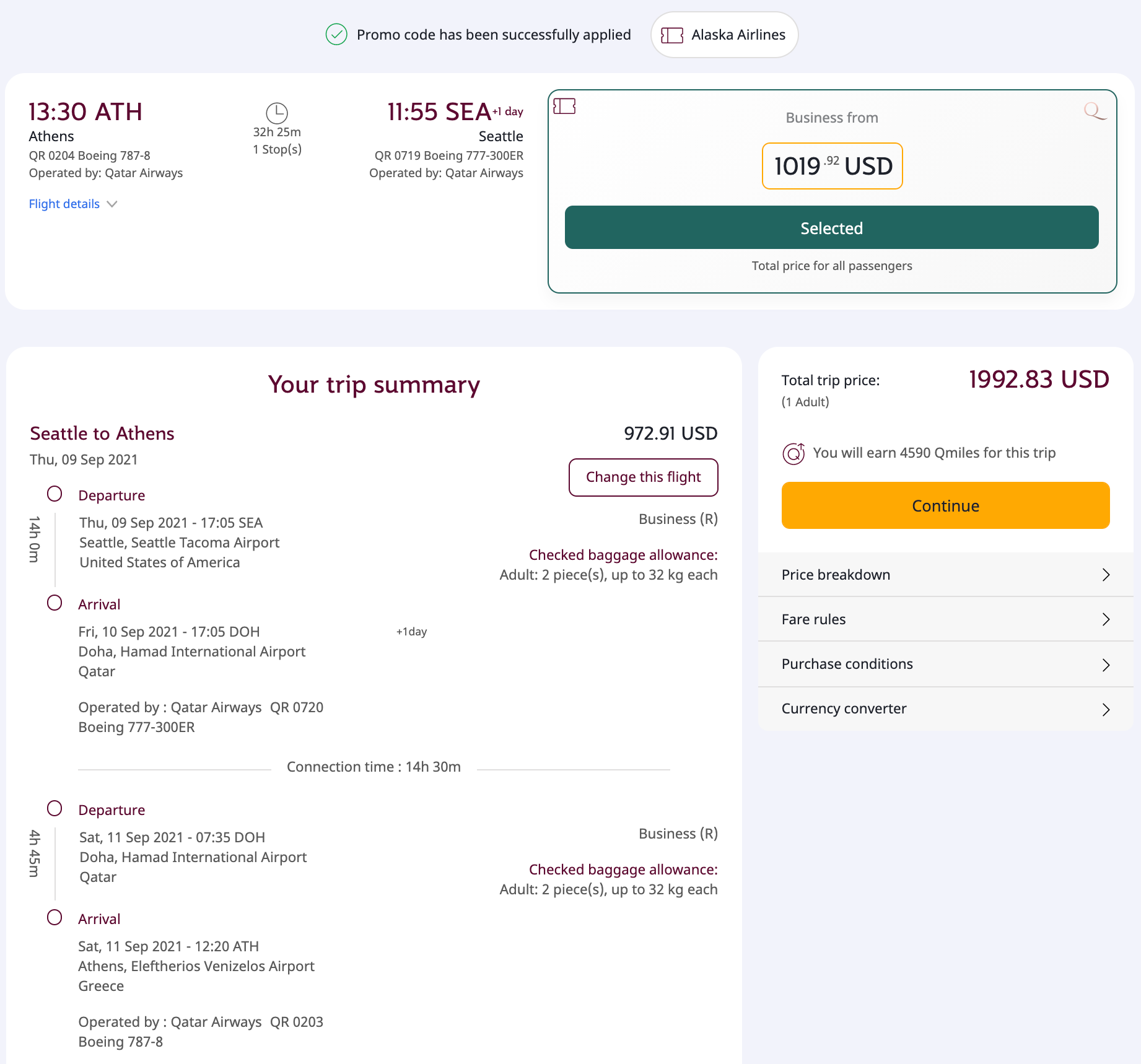Click the Selected business fare button
This screenshot has width=1141, height=1064.
pyautogui.click(x=831, y=228)
